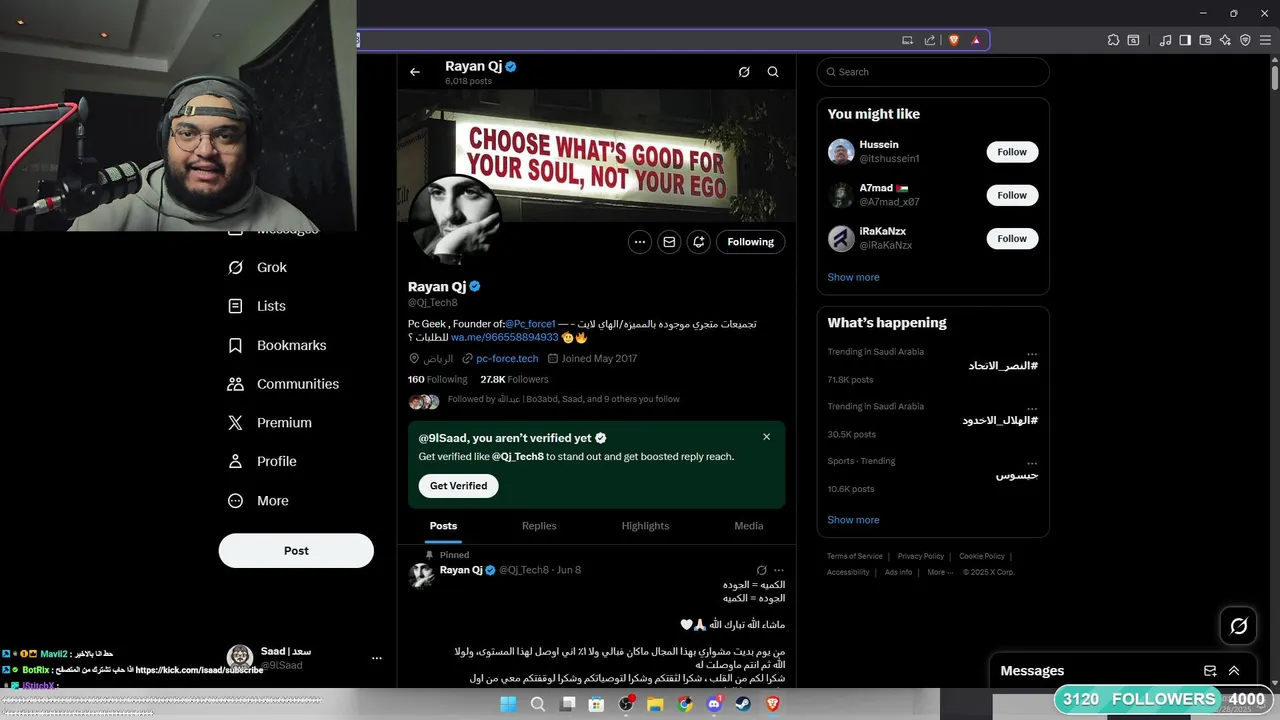Click the Lists icon in the sidebar
The height and width of the screenshot is (720, 1280).
click(235, 306)
